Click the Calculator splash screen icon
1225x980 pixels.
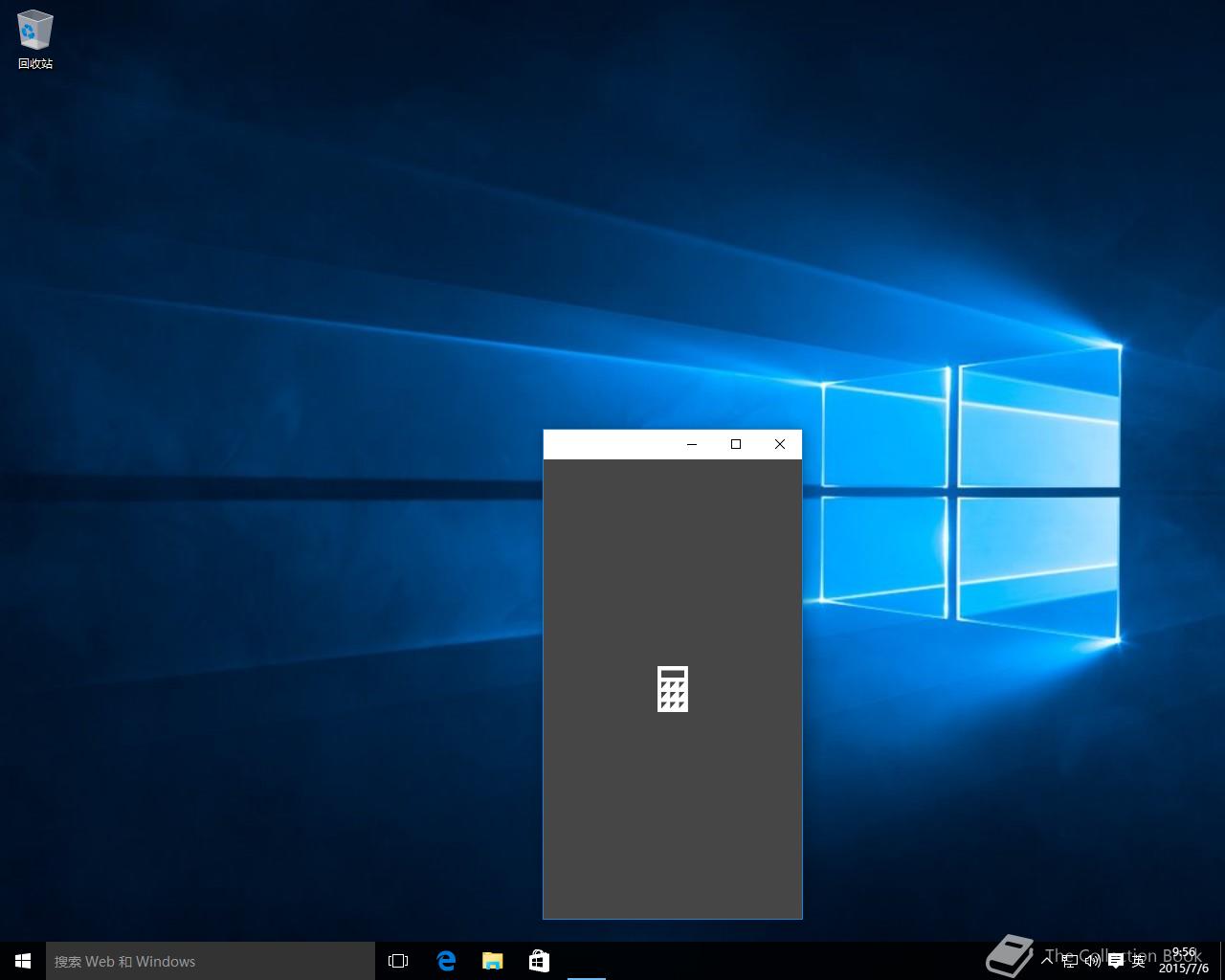click(x=673, y=689)
